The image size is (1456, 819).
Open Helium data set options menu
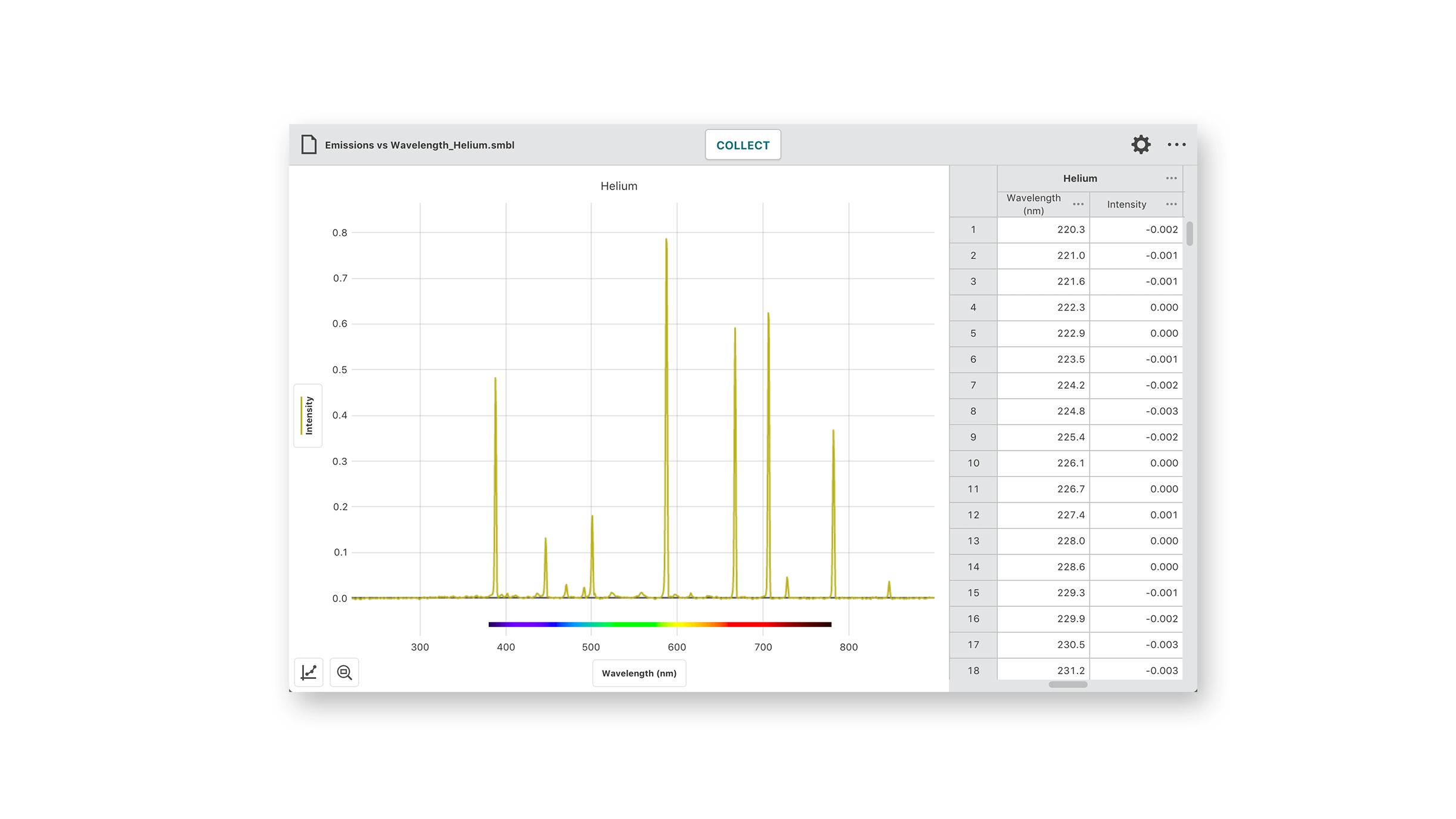pyautogui.click(x=1171, y=178)
